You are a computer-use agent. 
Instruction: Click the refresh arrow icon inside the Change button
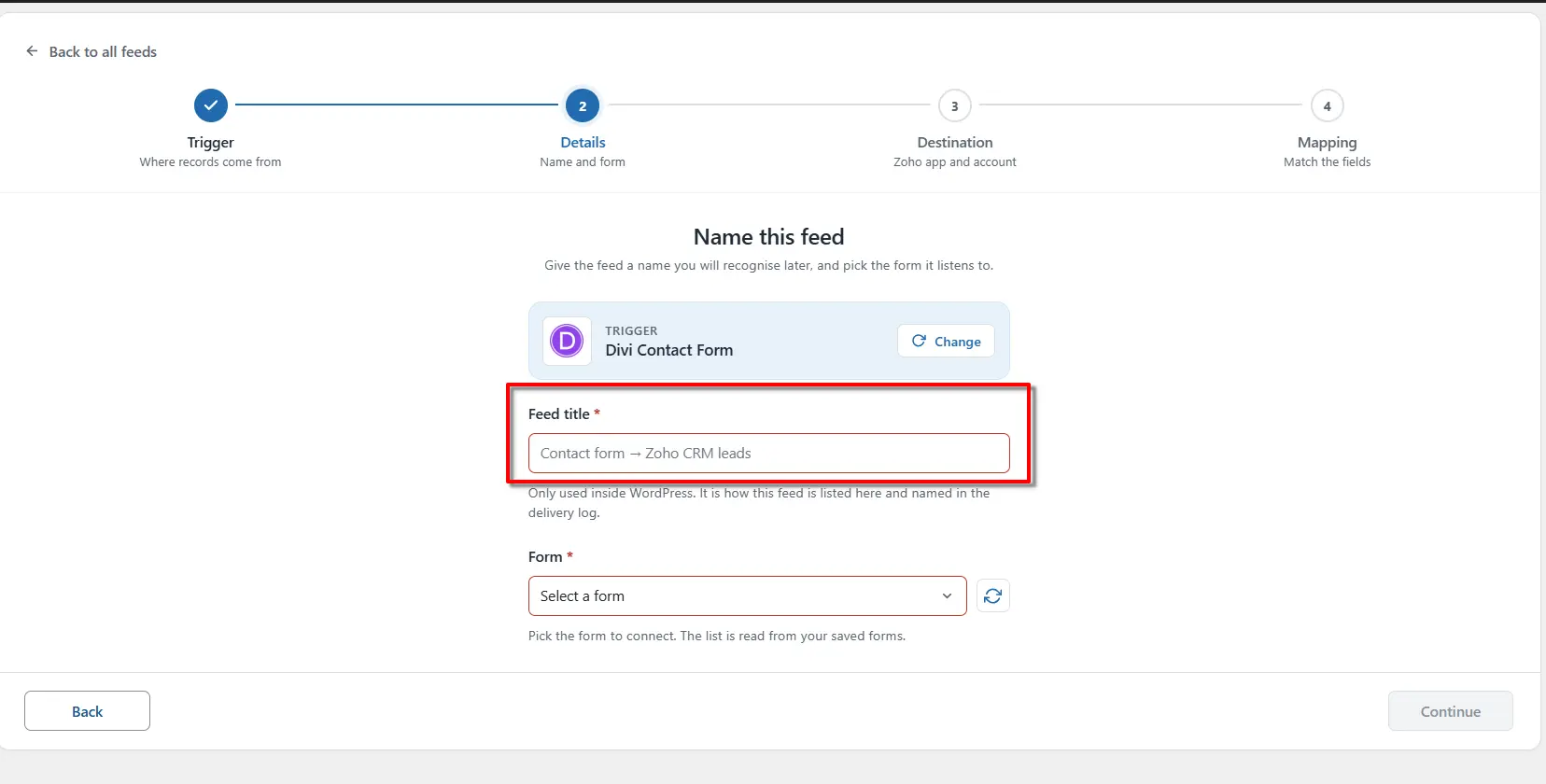919,341
